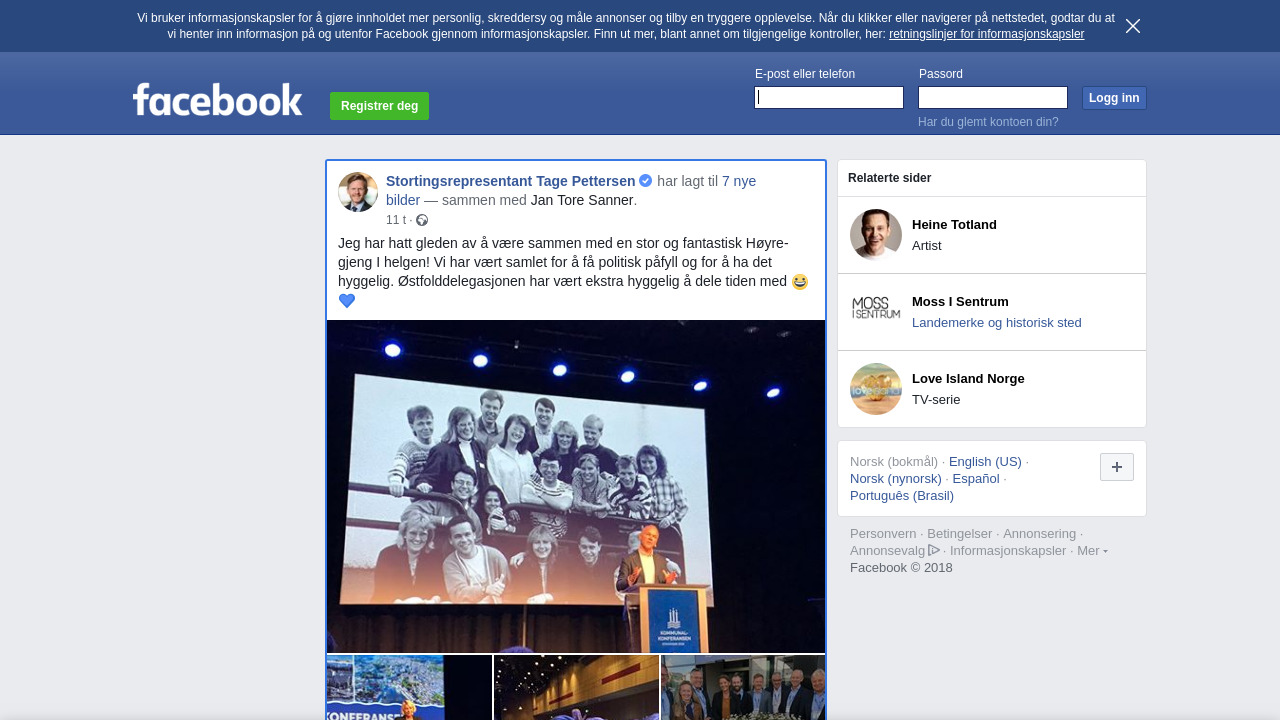Click the Facebook © 2018 text
The width and height of the screenshot is (1280, 720).
pos(901,568)
